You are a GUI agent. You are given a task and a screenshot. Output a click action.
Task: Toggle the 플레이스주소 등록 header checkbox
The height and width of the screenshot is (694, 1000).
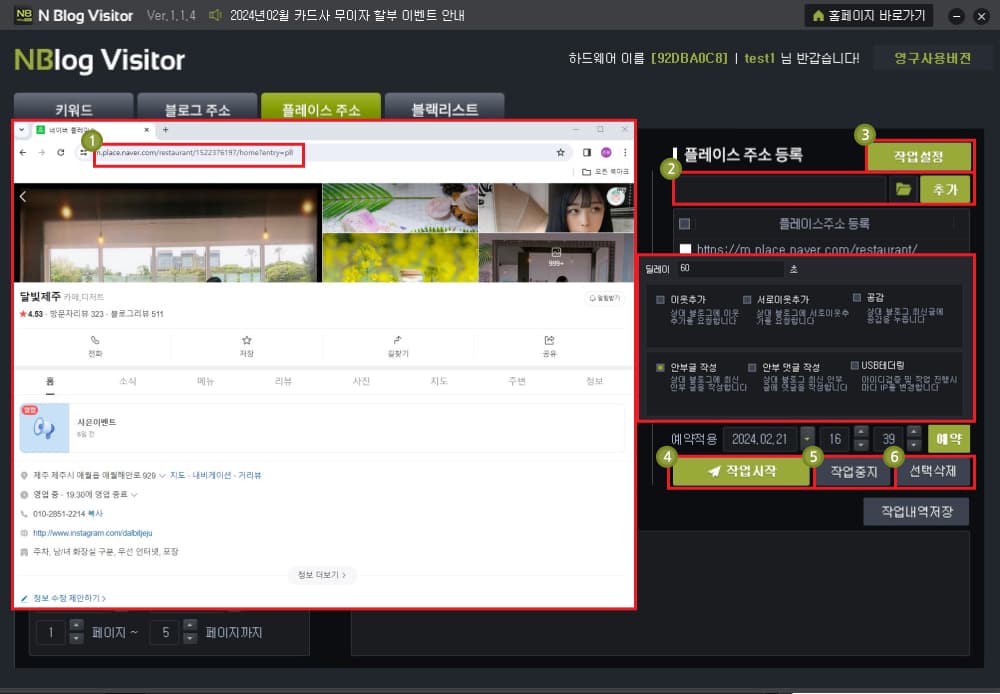coord(684,224)
